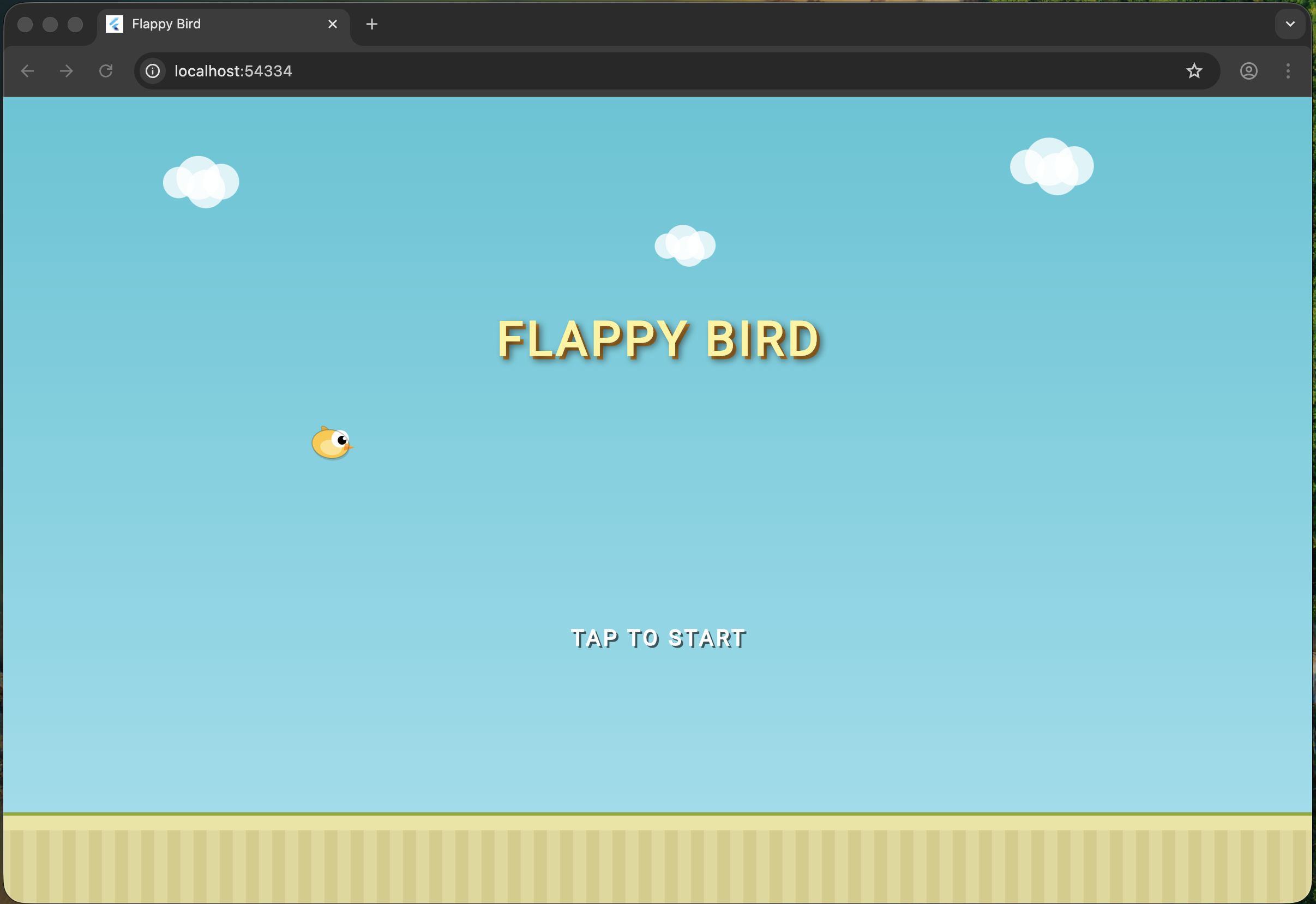Tap the TAP TO START text
This screenshot has height=904, width=1316.
pyautogui.click(x=658, y=638)
